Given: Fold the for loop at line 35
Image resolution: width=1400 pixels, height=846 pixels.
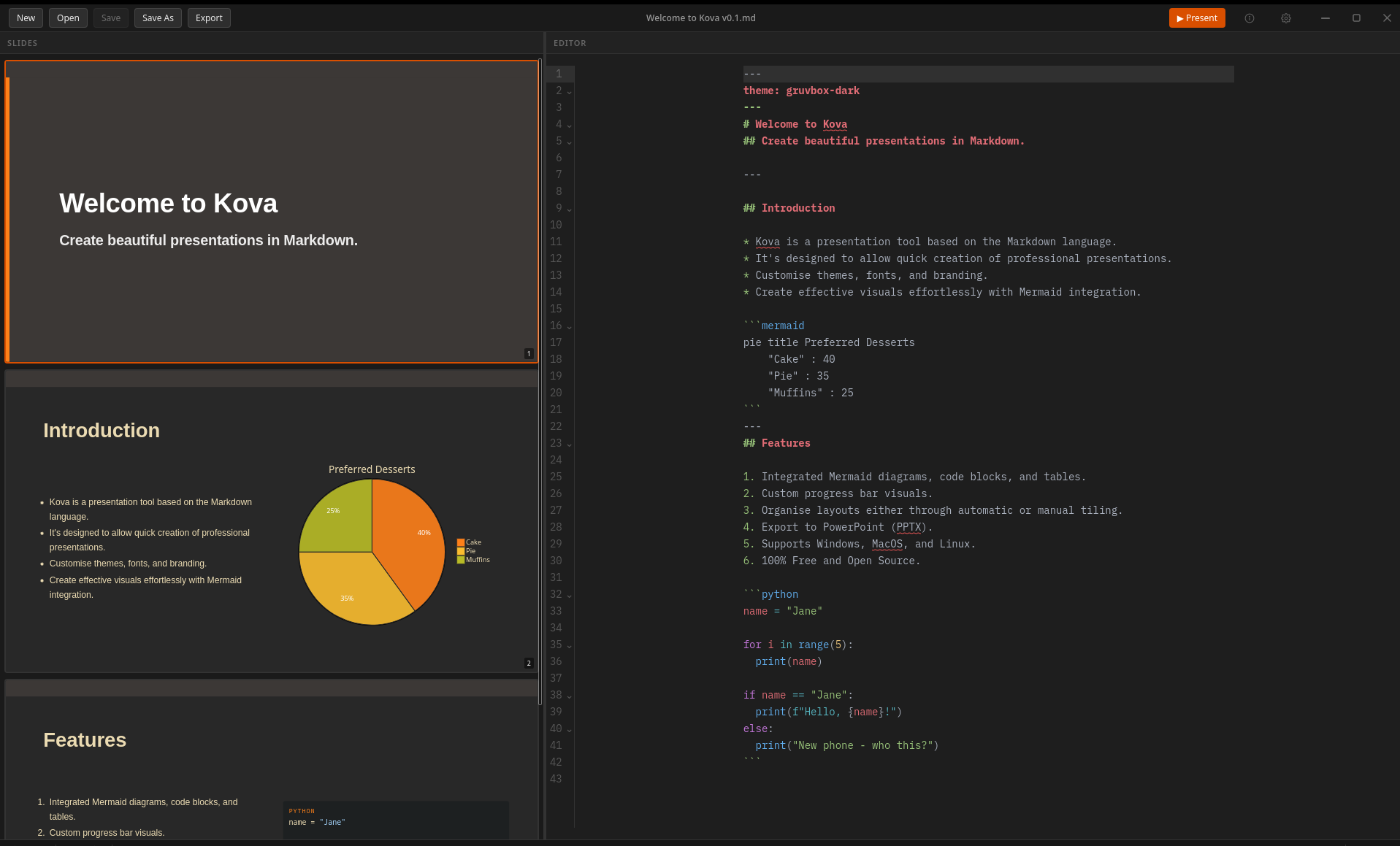Looking at the screenshot, I should (570, 646).
